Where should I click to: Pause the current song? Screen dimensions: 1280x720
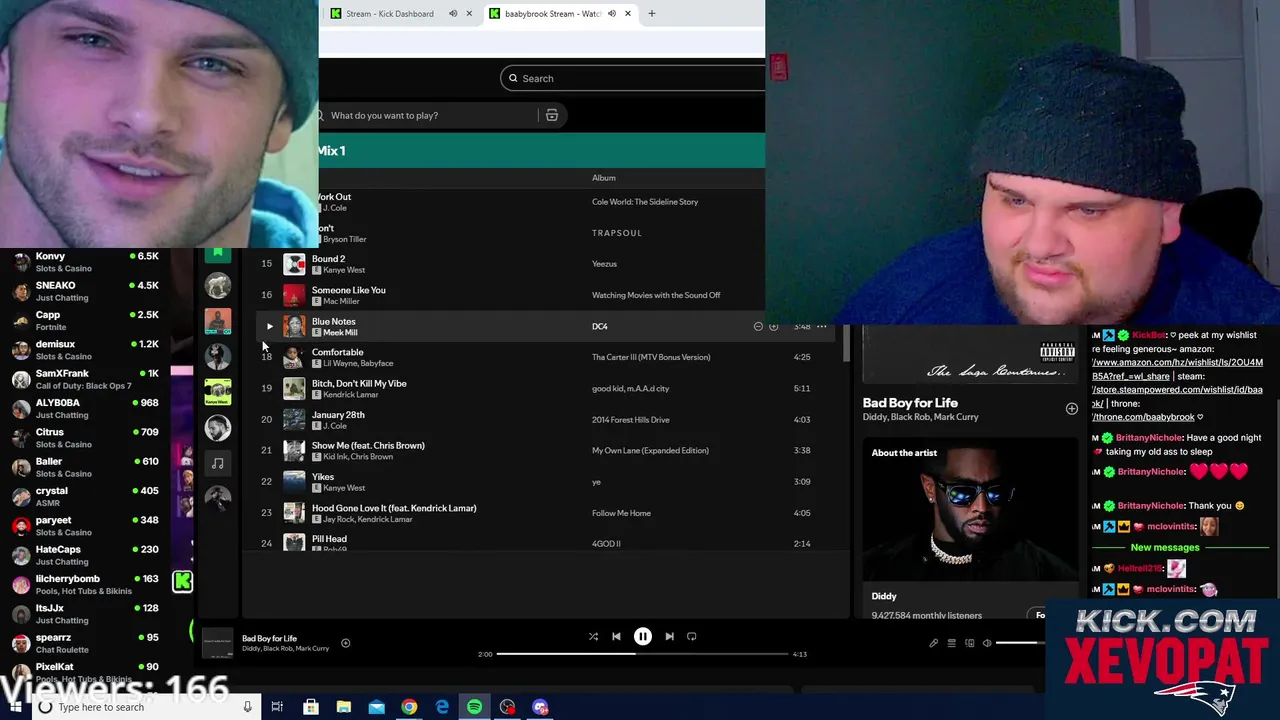point(643,636)
